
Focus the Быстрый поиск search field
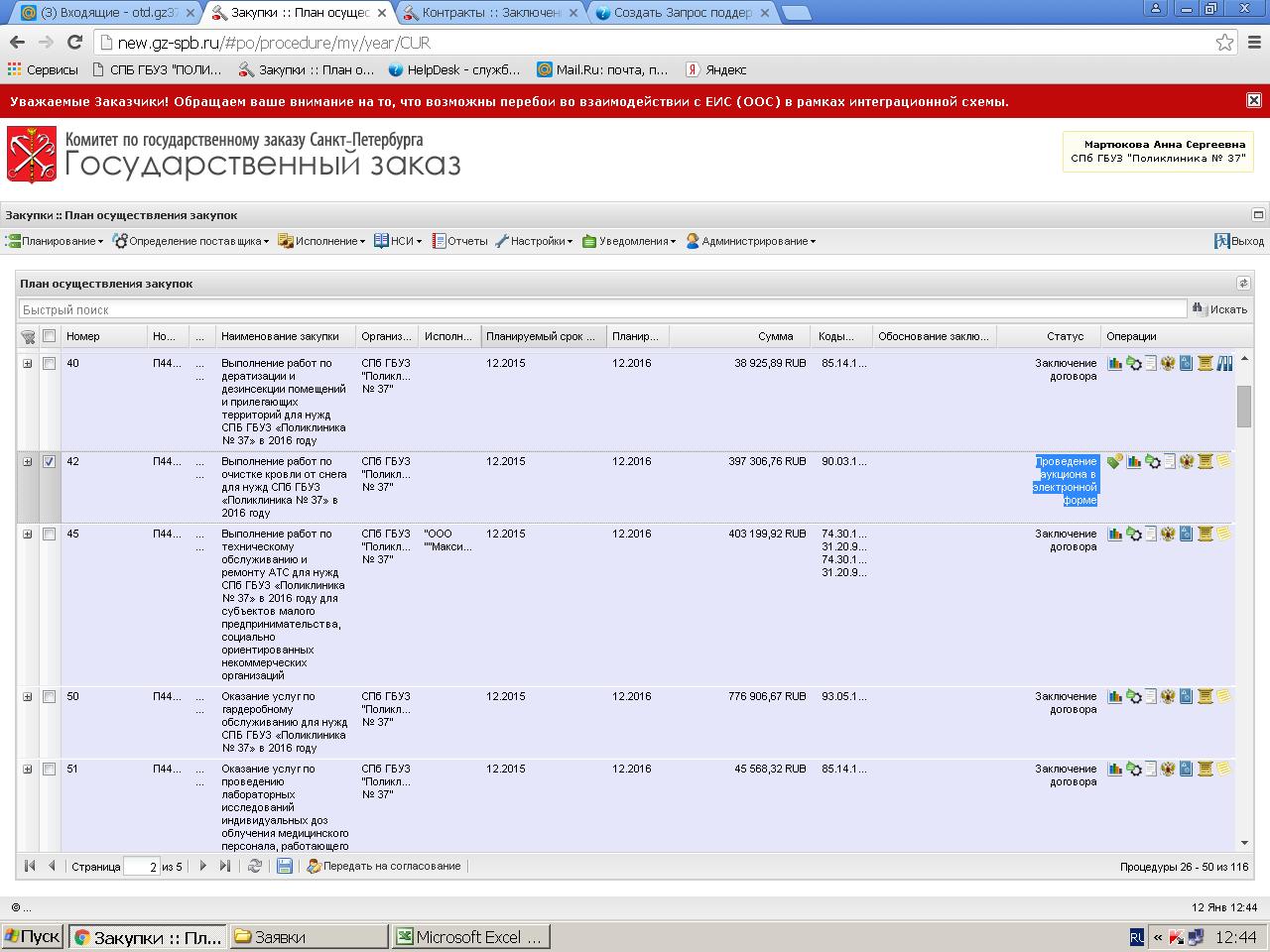click(602, 309)
